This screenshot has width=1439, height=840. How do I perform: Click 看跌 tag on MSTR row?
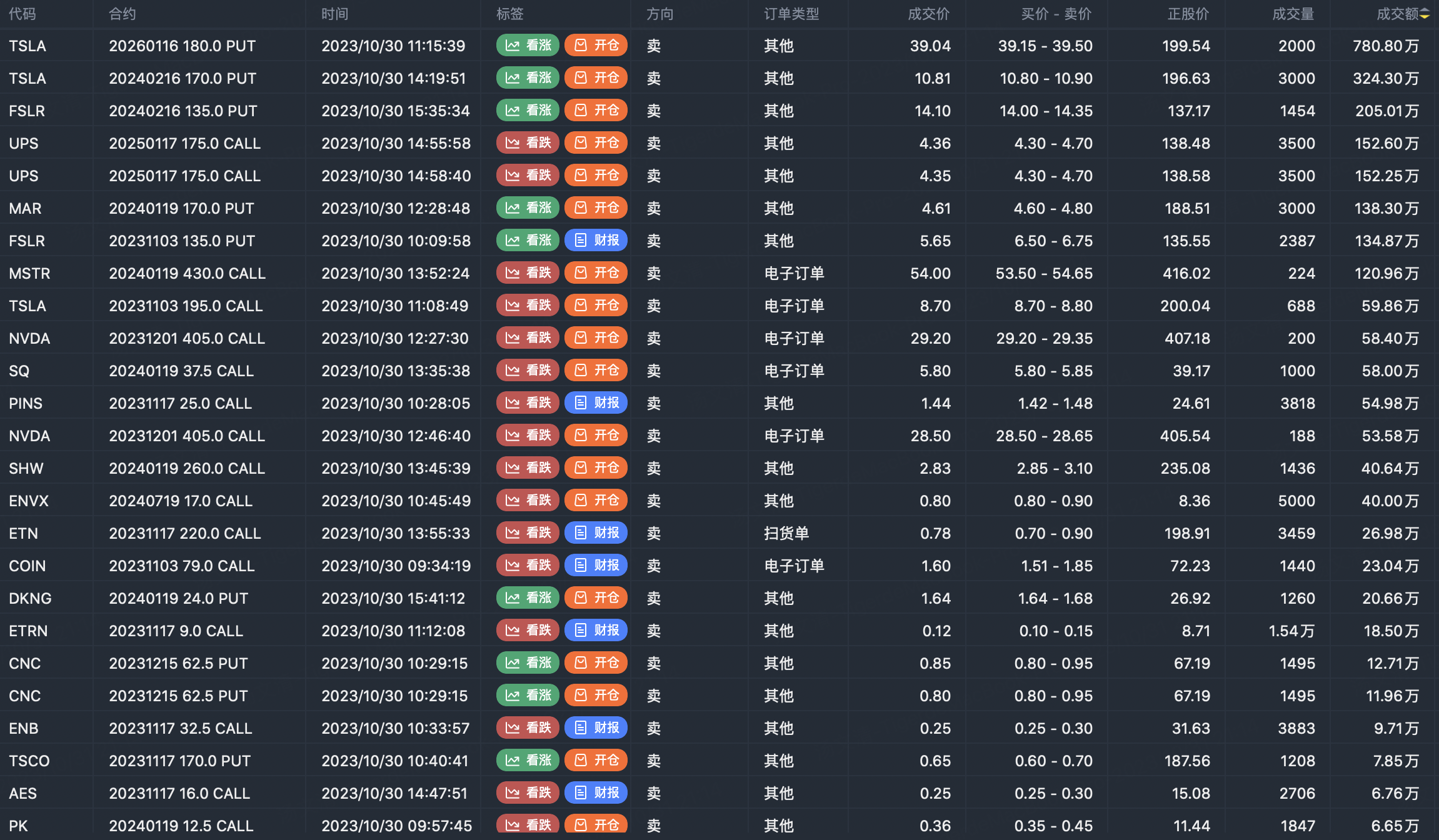pos(528,273)
